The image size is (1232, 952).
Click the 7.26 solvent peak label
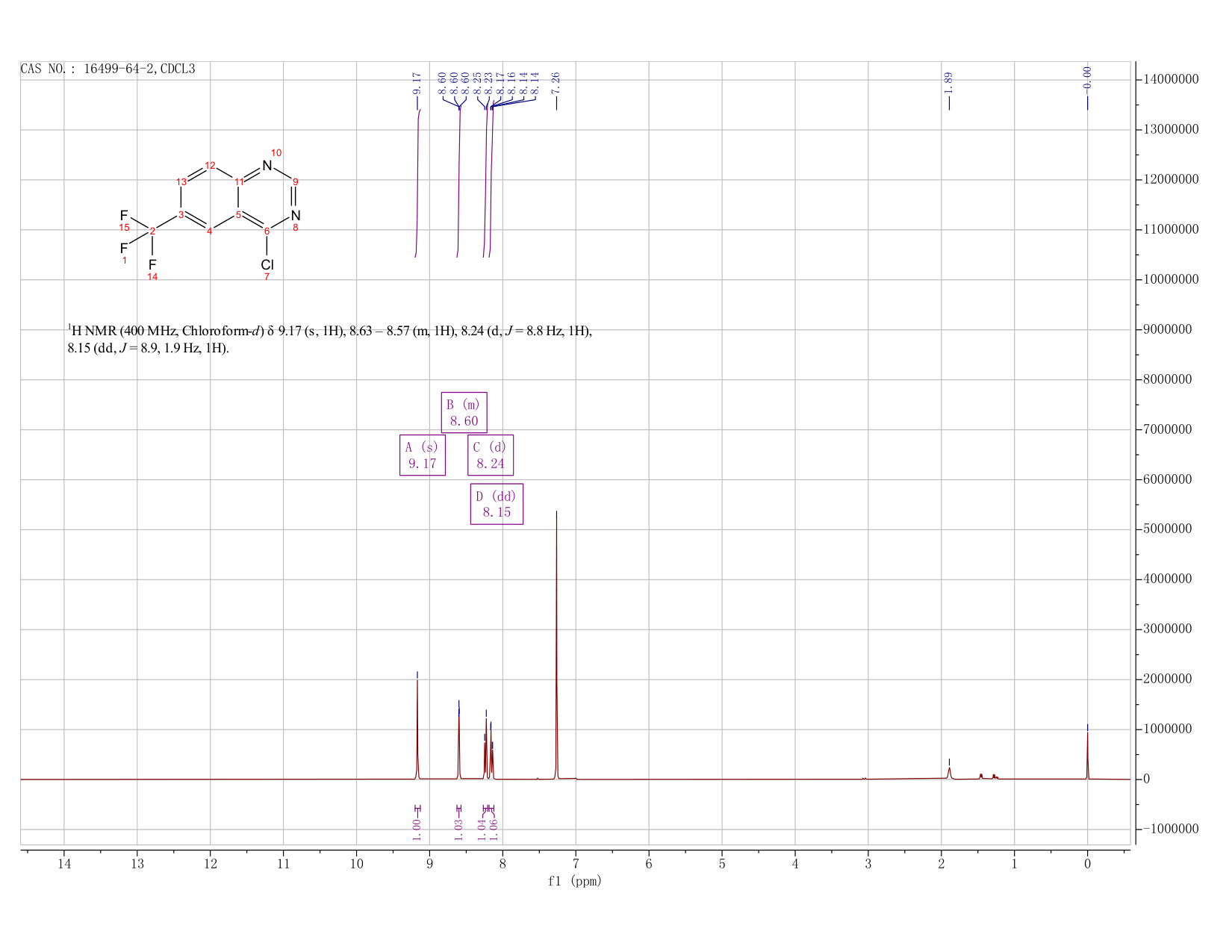[556, 83]
